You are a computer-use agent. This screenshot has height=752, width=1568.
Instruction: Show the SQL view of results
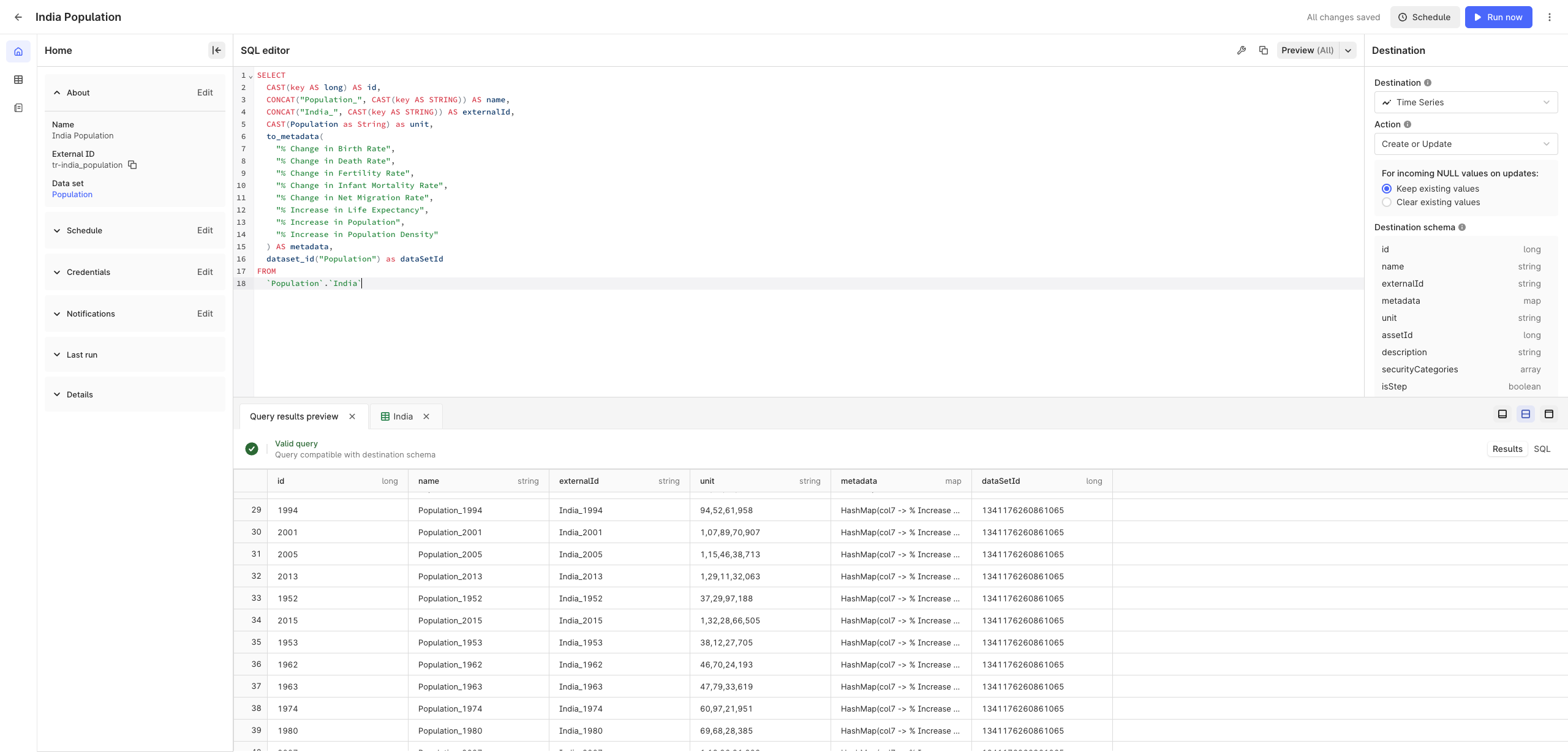[1542, 449]
